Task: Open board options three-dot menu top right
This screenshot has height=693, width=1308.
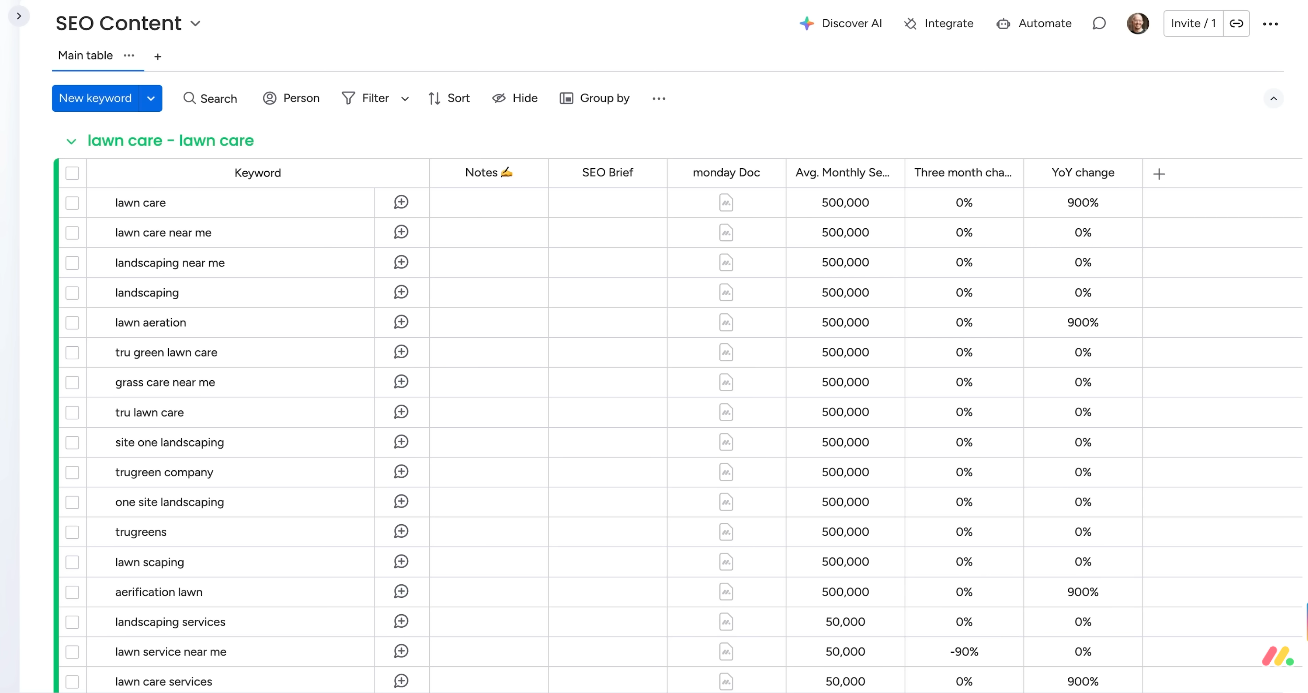Action: (1271, 24)
